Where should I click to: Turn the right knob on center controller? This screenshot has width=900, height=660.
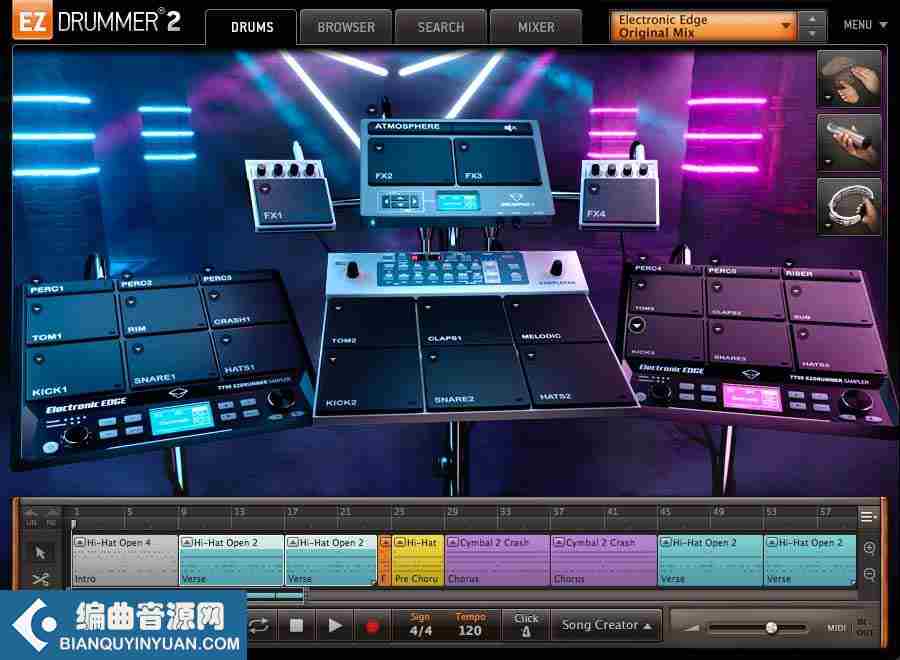(x=556, y=267)
